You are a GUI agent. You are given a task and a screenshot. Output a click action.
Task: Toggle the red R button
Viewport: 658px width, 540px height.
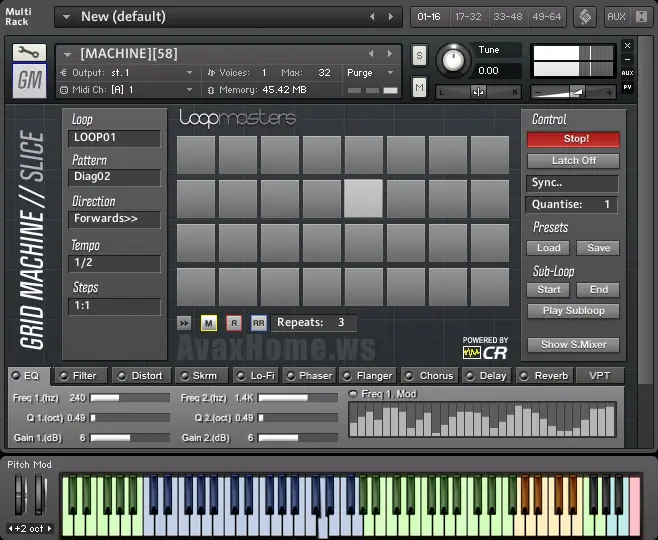click(234, 323)
